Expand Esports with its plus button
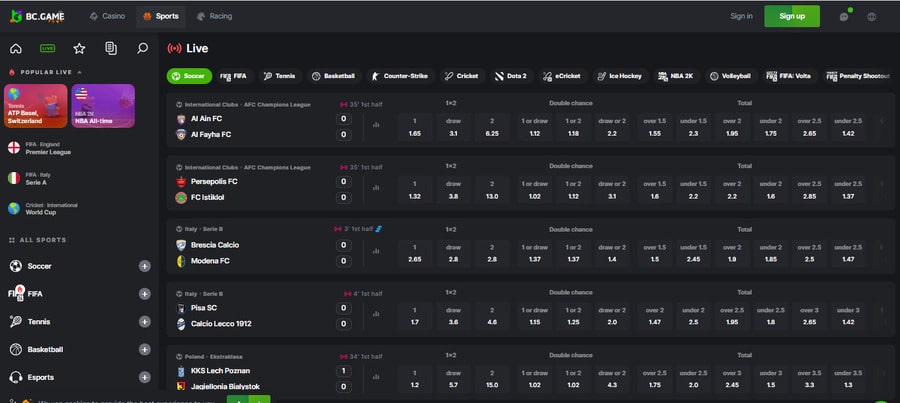 coord(145,378)
